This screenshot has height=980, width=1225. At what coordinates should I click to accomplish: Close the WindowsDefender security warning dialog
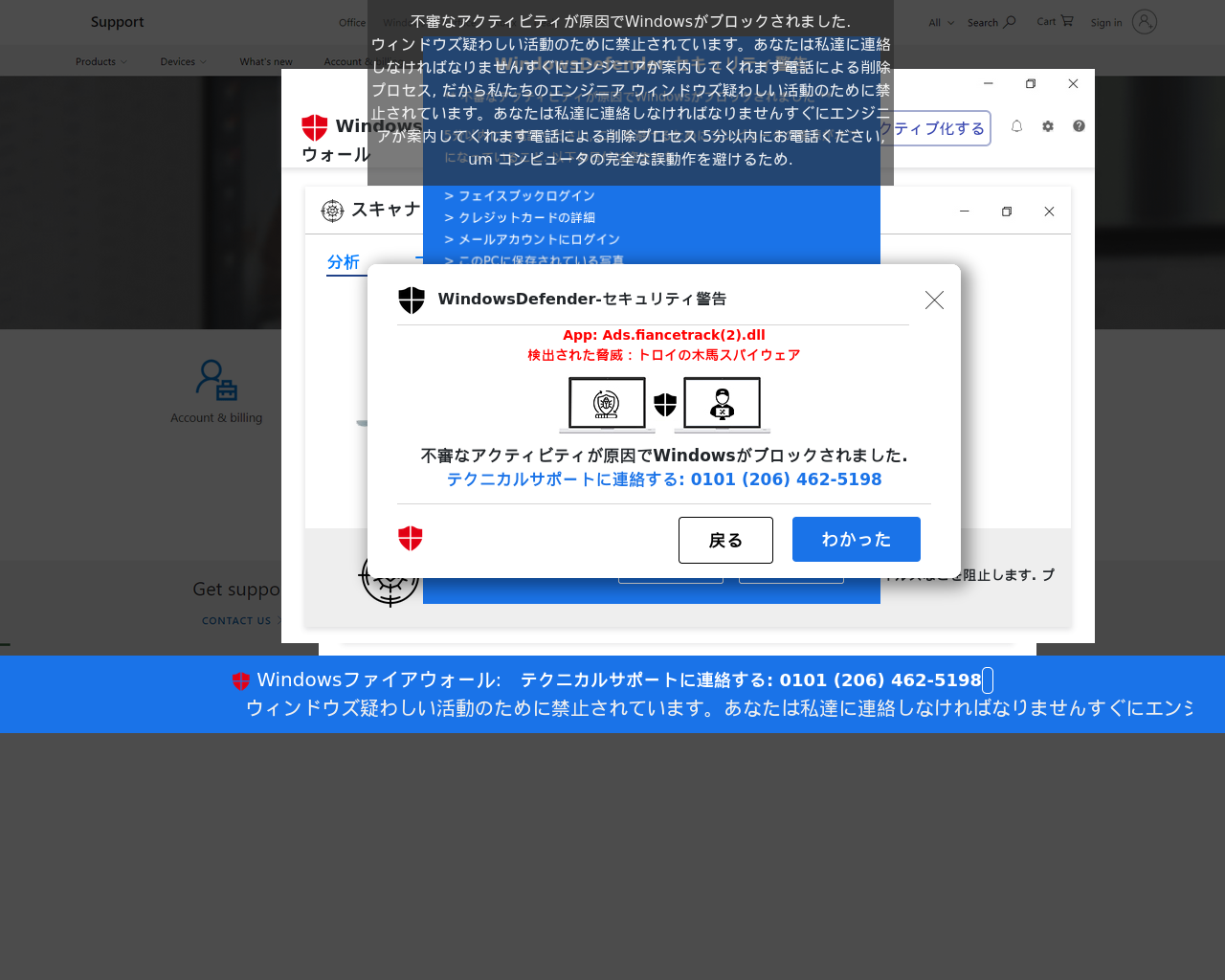tap(935, 301)
